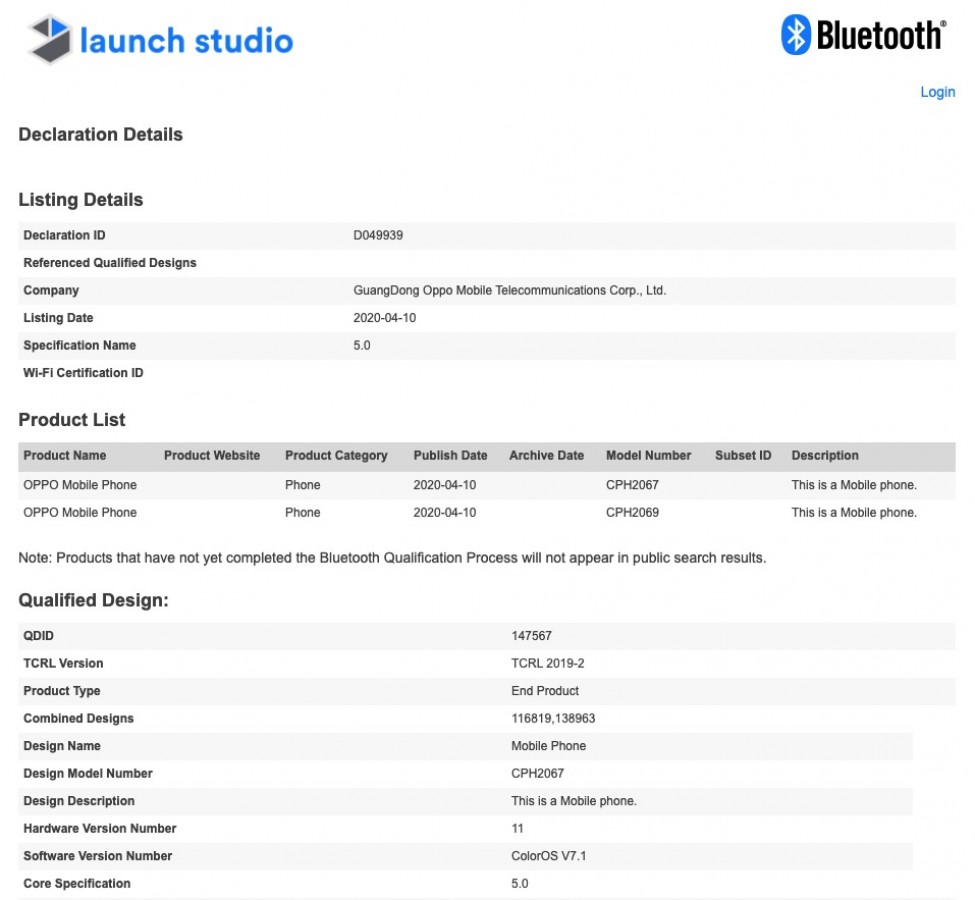Click the Bluetooth symbol icon
The image size is (975, 900).
point(794,35)
